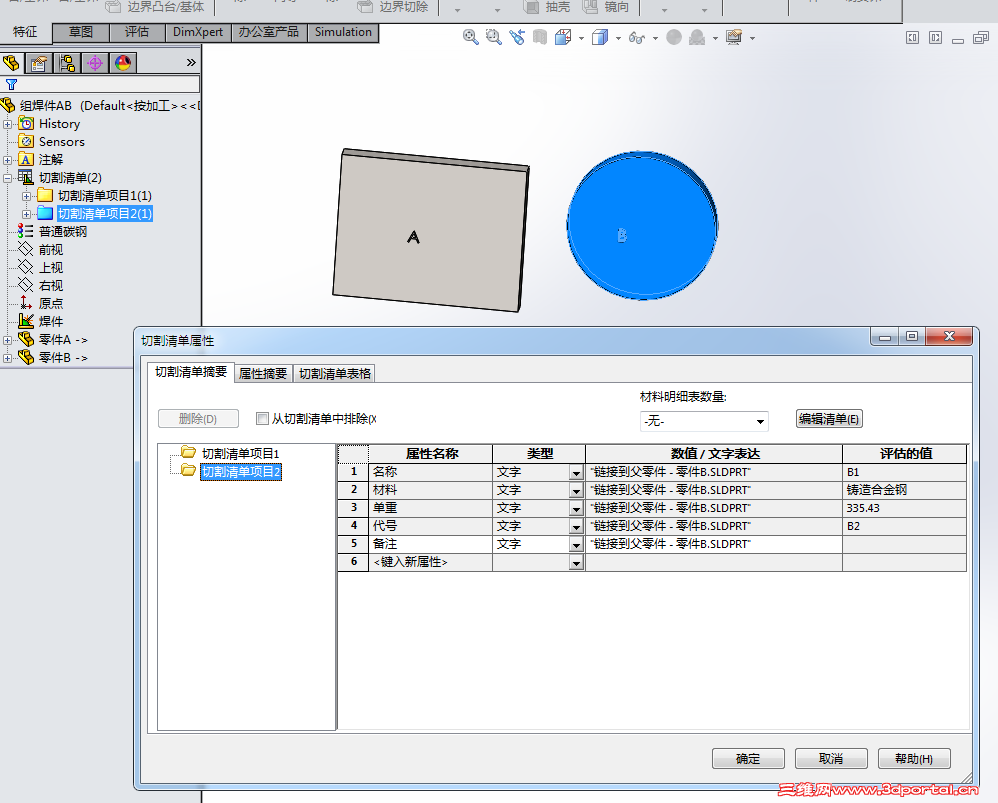Click the gray plate part A in viewport
Screen dimensions: 998x803
(x=430, y=230)
